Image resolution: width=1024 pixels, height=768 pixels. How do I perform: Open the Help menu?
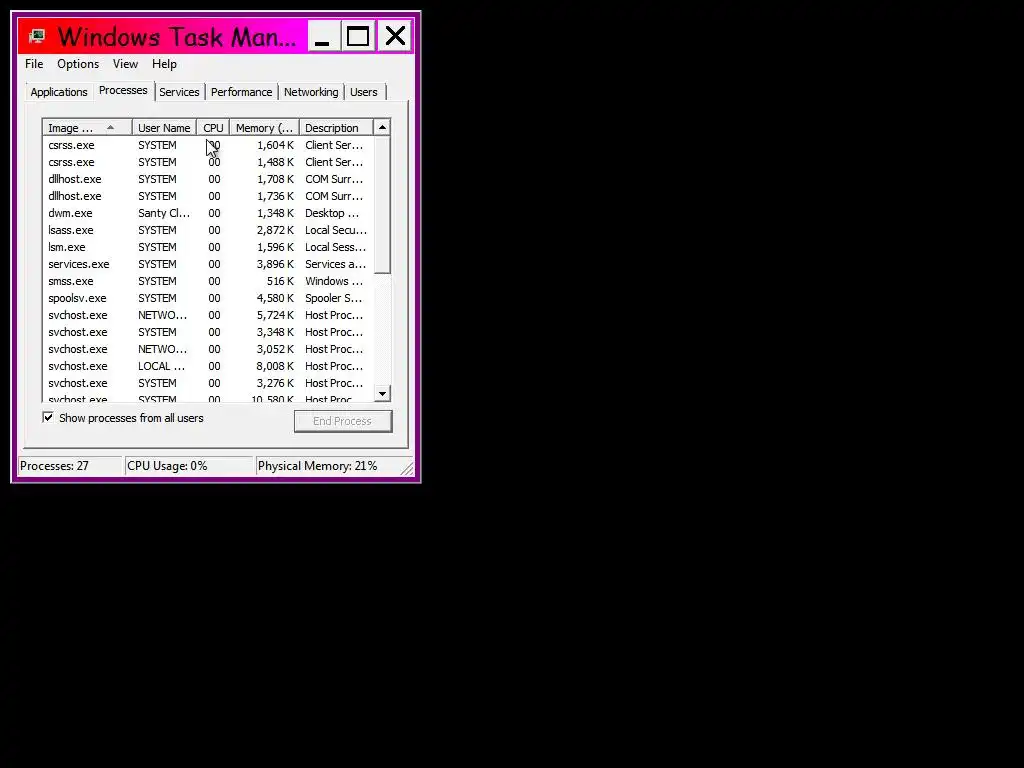(x=164, y=64)
